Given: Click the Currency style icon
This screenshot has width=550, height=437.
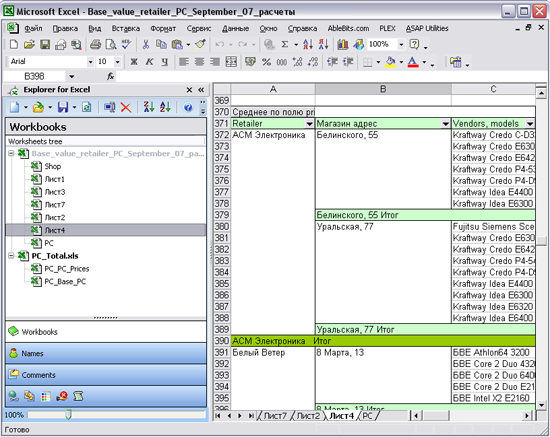Looking at the screenshot, I should [250, 62].
